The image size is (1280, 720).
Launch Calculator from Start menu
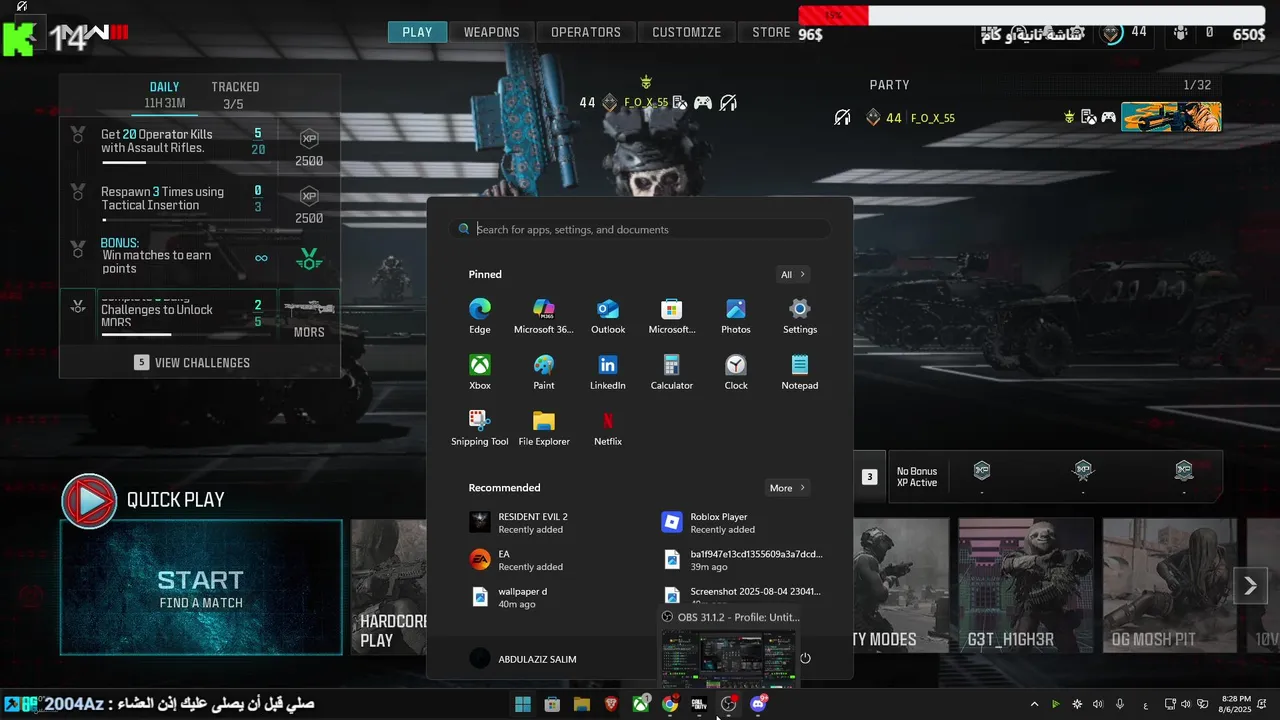[x=672, y=372]
